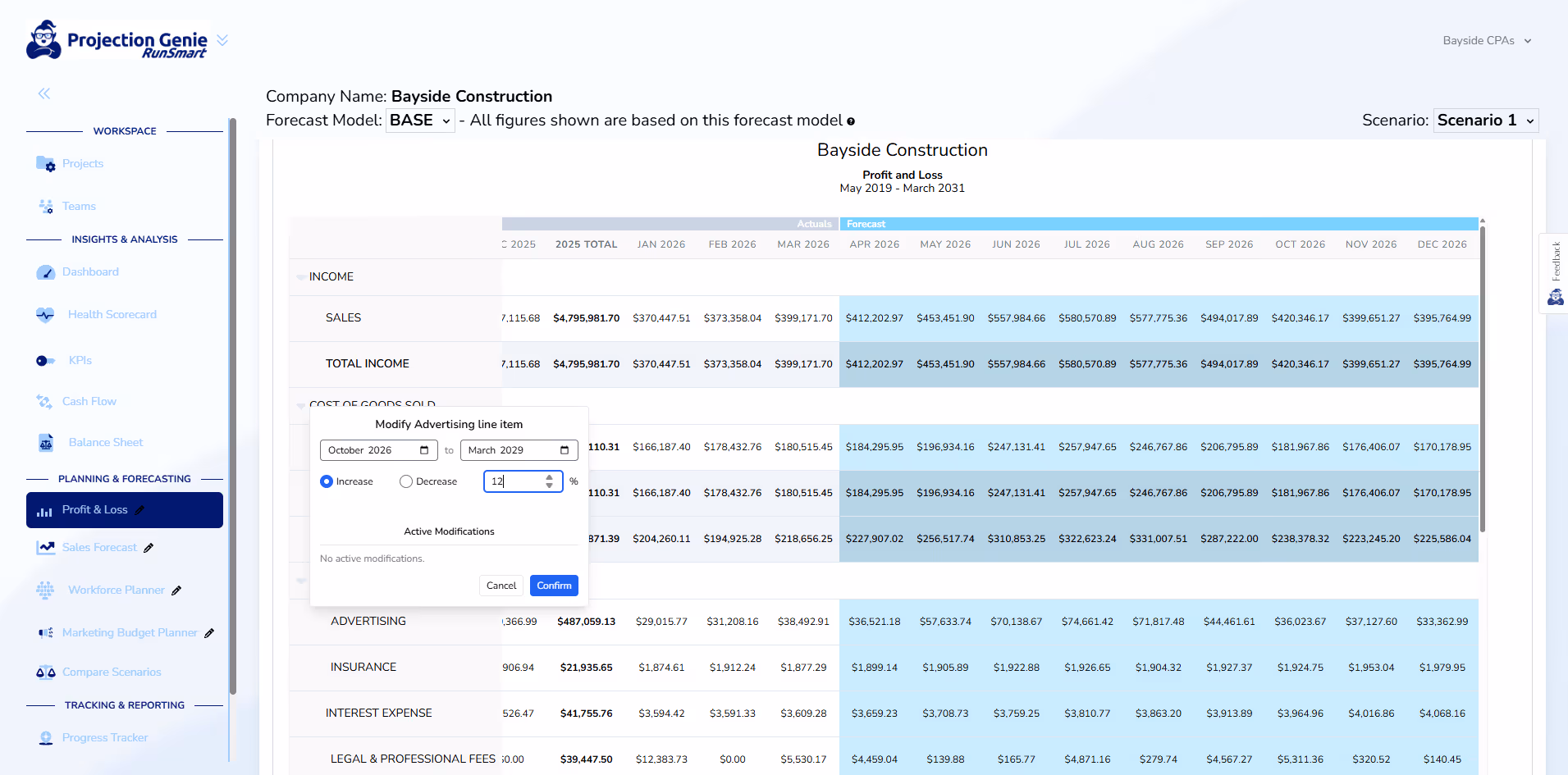This screenshot has height=775, width=1568.
Task: Go to Dashboard page
Action: (90, 271)
